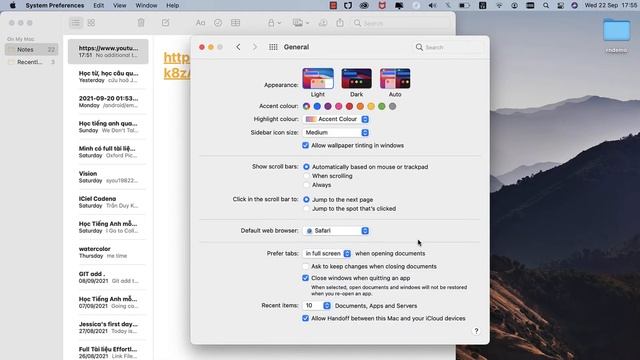640x360 pixels.
Task: Open Control Centre in menu bar
Action: (560, 5)
